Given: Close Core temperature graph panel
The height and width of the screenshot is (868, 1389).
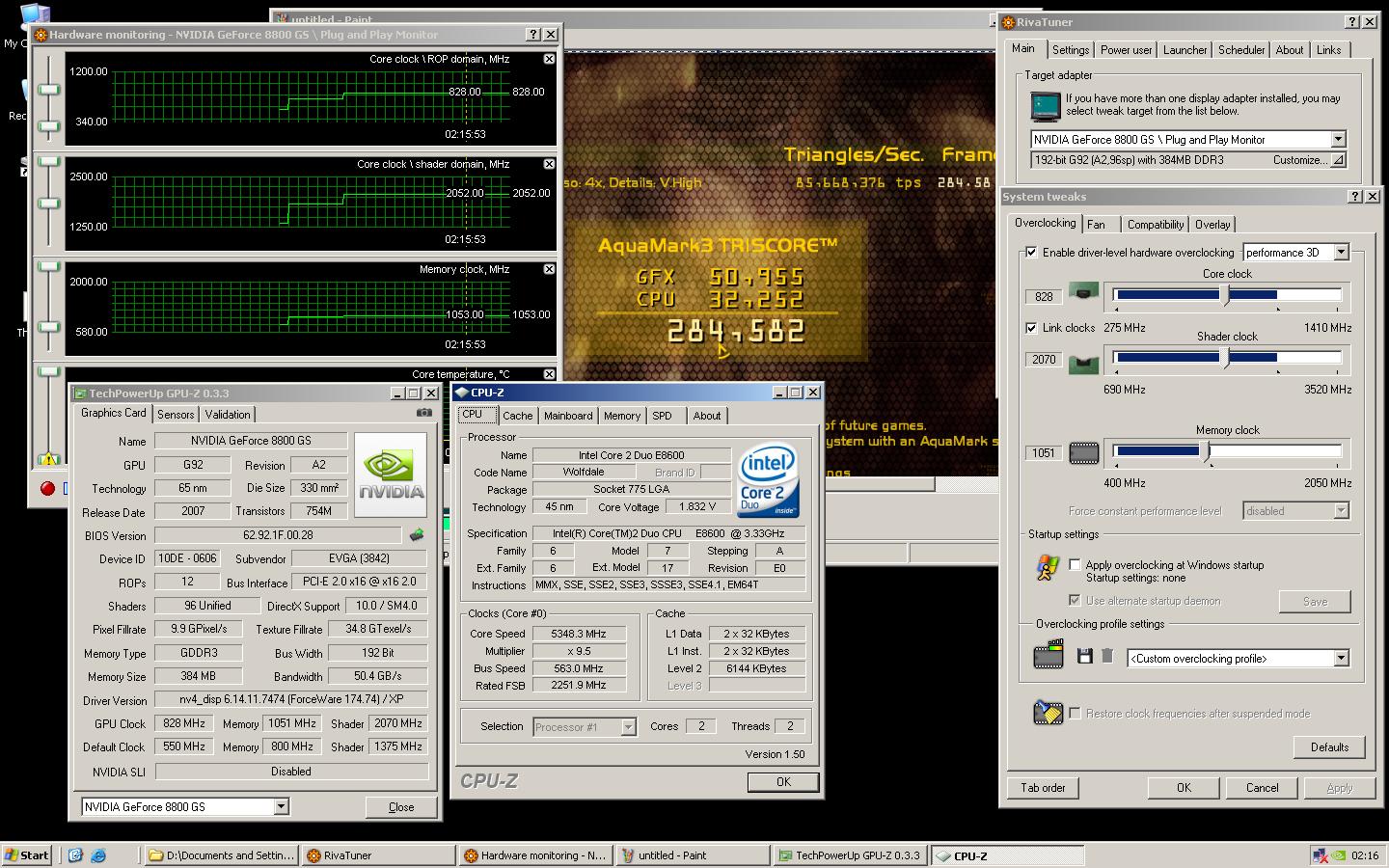Looking at the screenshot, I should [549, 374].
